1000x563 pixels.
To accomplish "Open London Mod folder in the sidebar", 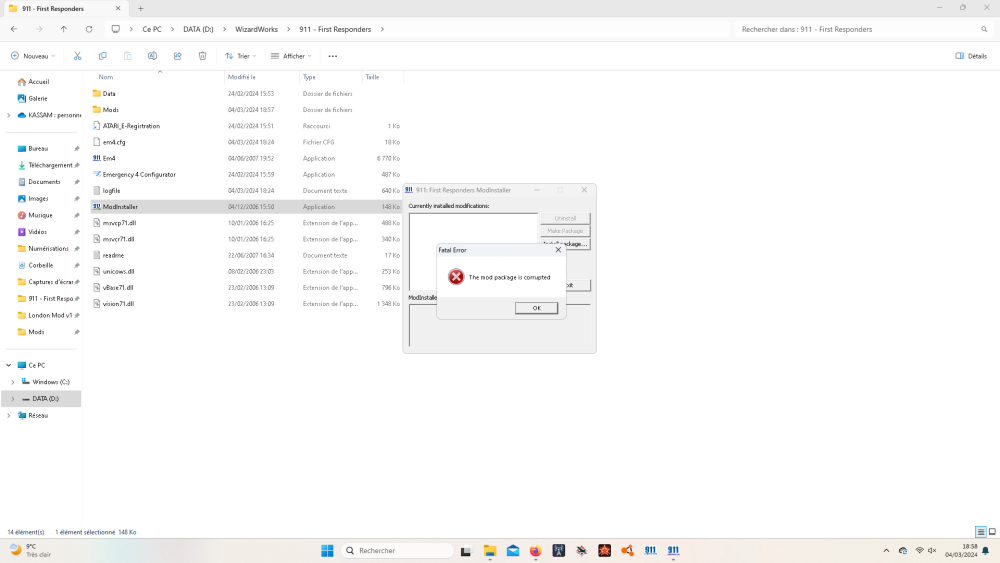I will point(50,315).
